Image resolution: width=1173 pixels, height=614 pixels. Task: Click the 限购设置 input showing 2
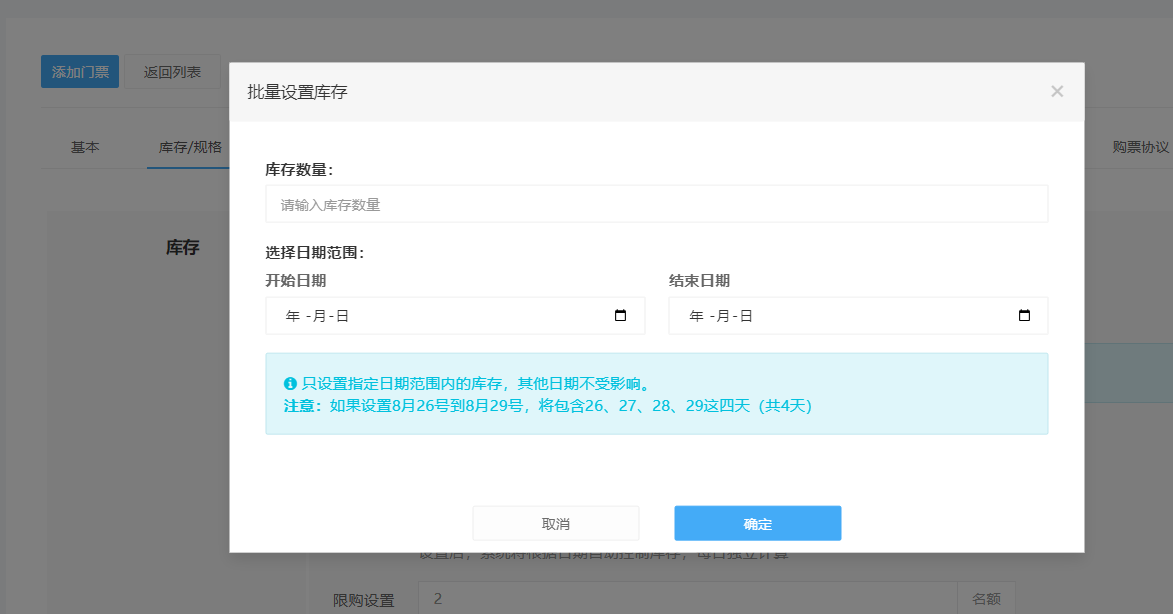(687, 599)
